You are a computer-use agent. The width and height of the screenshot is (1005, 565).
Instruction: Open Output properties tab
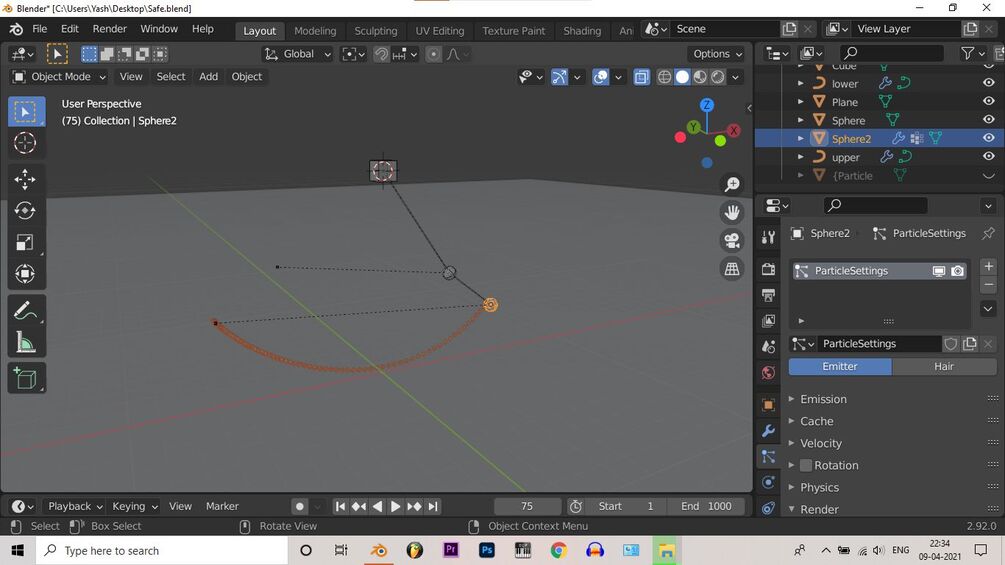(x=768, y=295)
